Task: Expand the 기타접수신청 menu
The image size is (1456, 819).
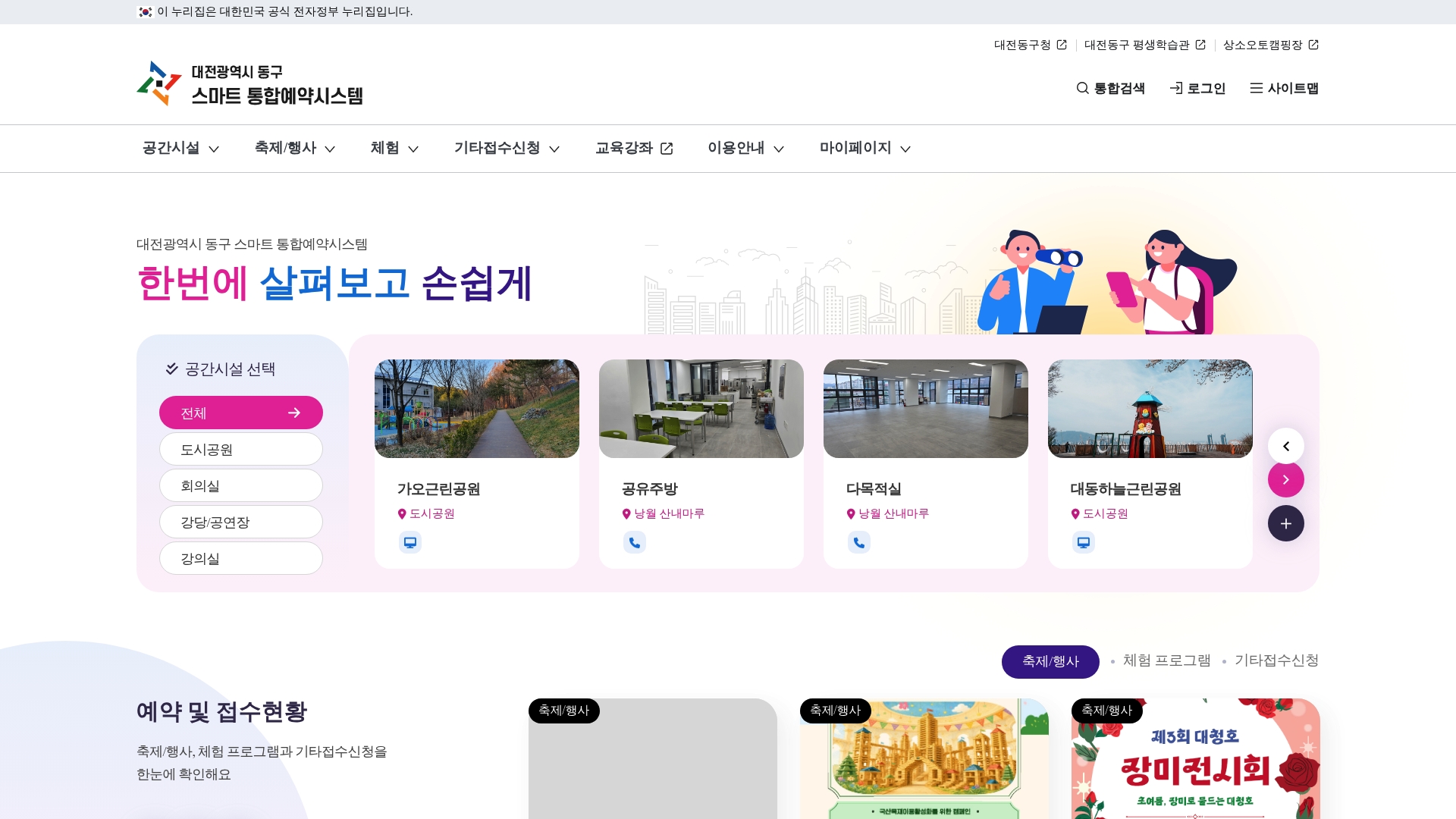Action: [x=507, y=148]
